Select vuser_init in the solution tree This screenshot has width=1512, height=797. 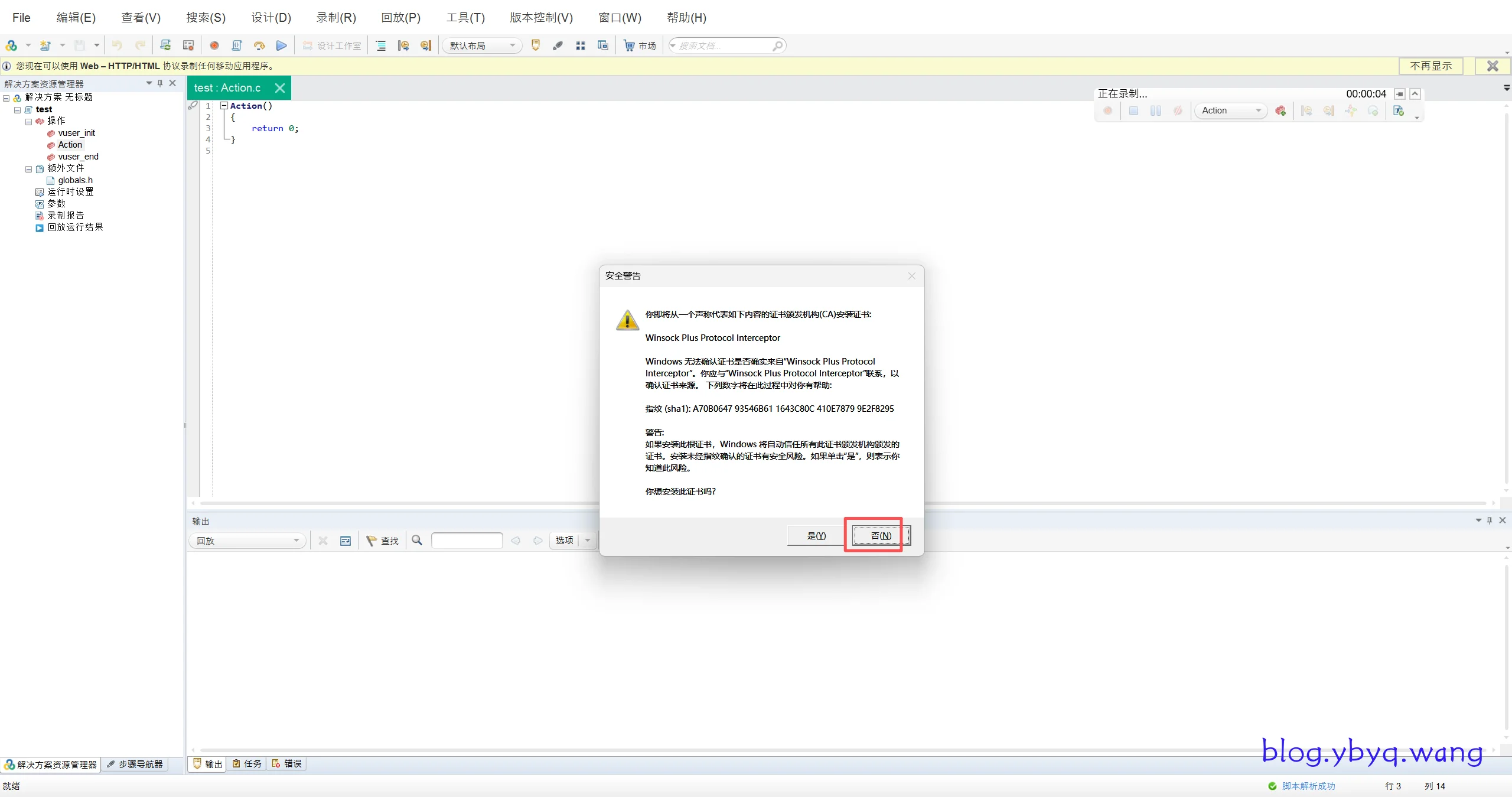point(76,133)
